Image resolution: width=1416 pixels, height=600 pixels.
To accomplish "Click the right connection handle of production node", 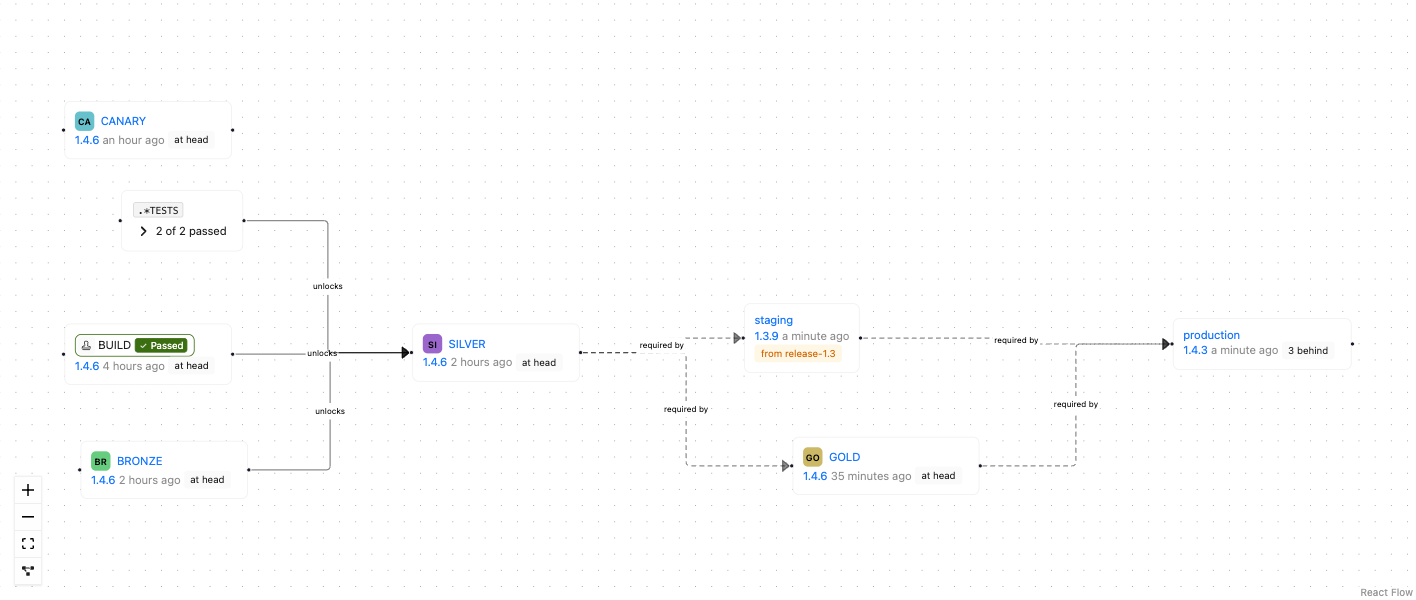I will point(1352,343).
